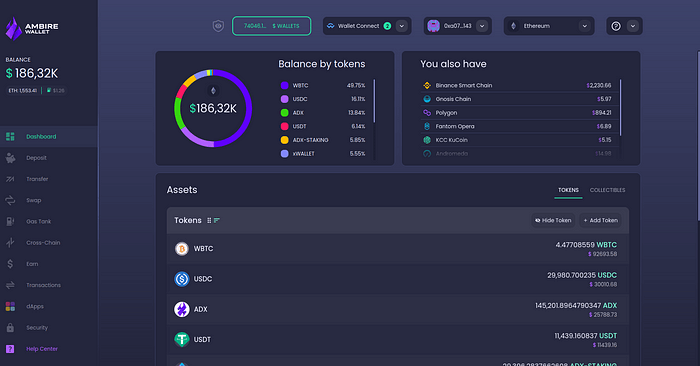
Task: Select Binance Smart Chain network row
Action: point(520,85)
